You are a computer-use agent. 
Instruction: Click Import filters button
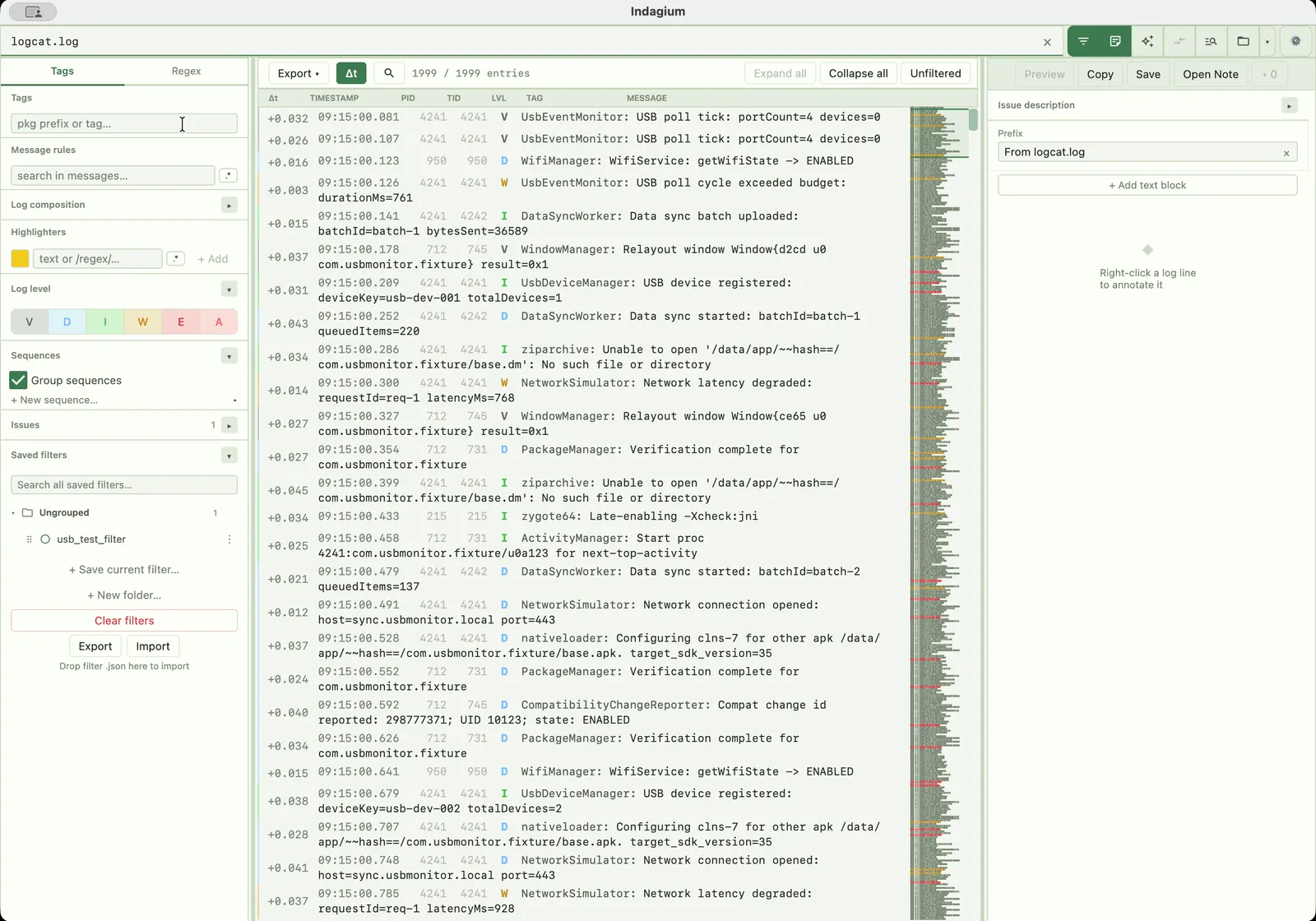point(153,646)
